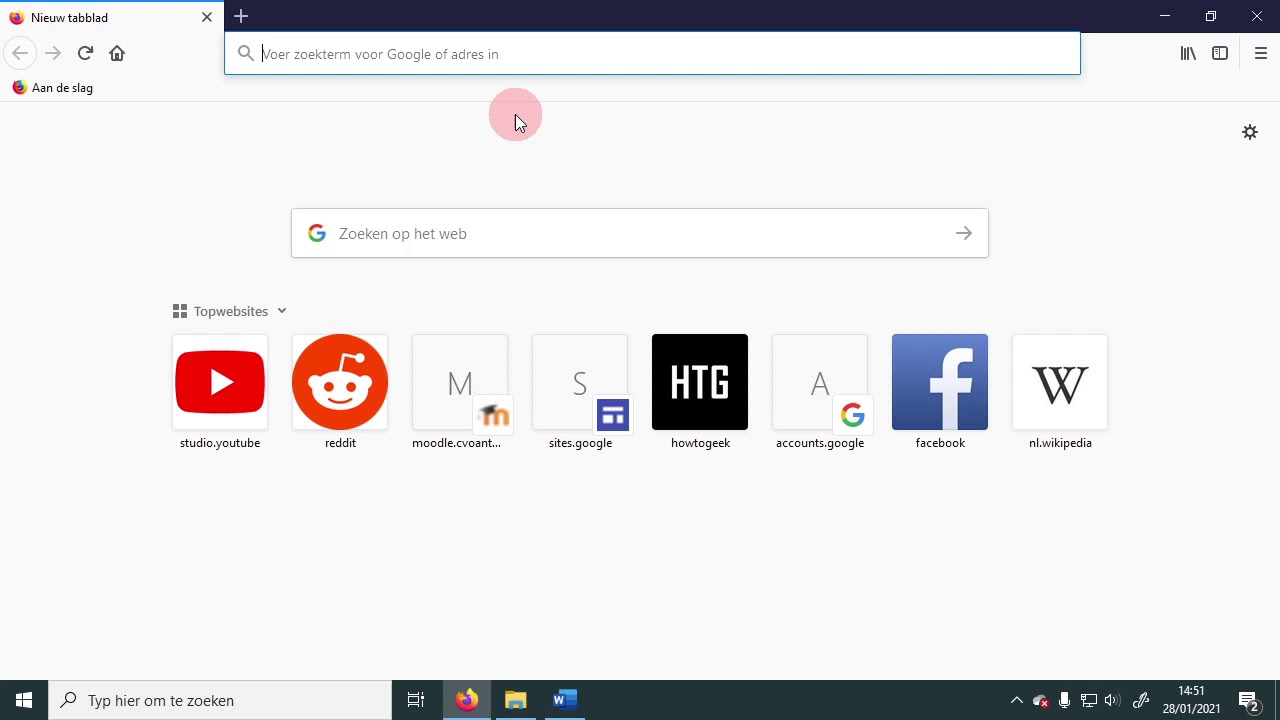Focus the Firefox address bar
Viewport: 1280px width, 720px height.
tap(652, 54)
